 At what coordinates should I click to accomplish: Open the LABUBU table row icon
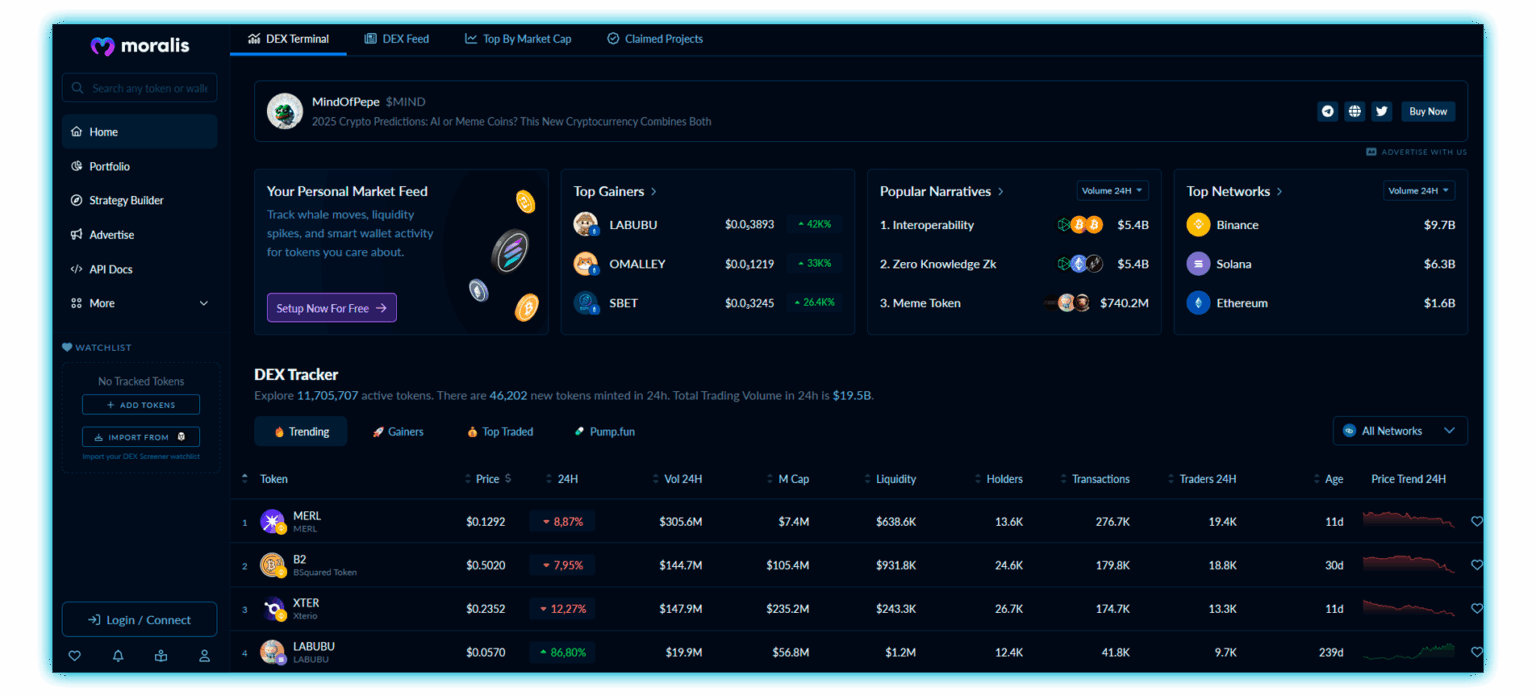(x=273, y=653)
